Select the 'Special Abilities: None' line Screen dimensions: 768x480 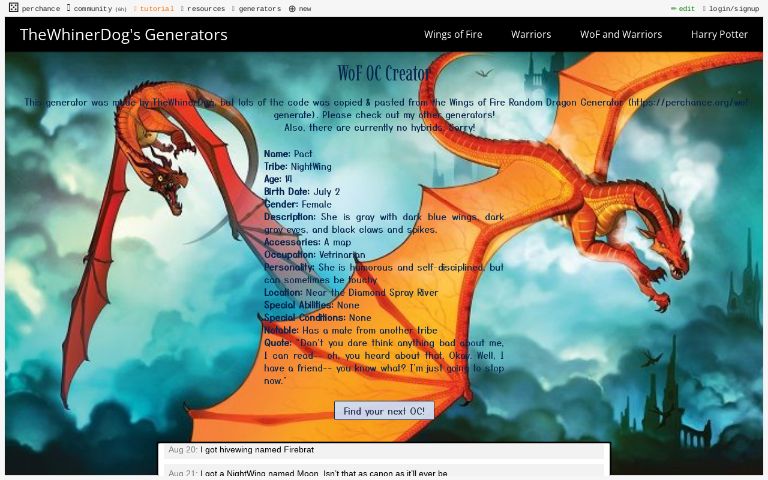pos(312,305)
